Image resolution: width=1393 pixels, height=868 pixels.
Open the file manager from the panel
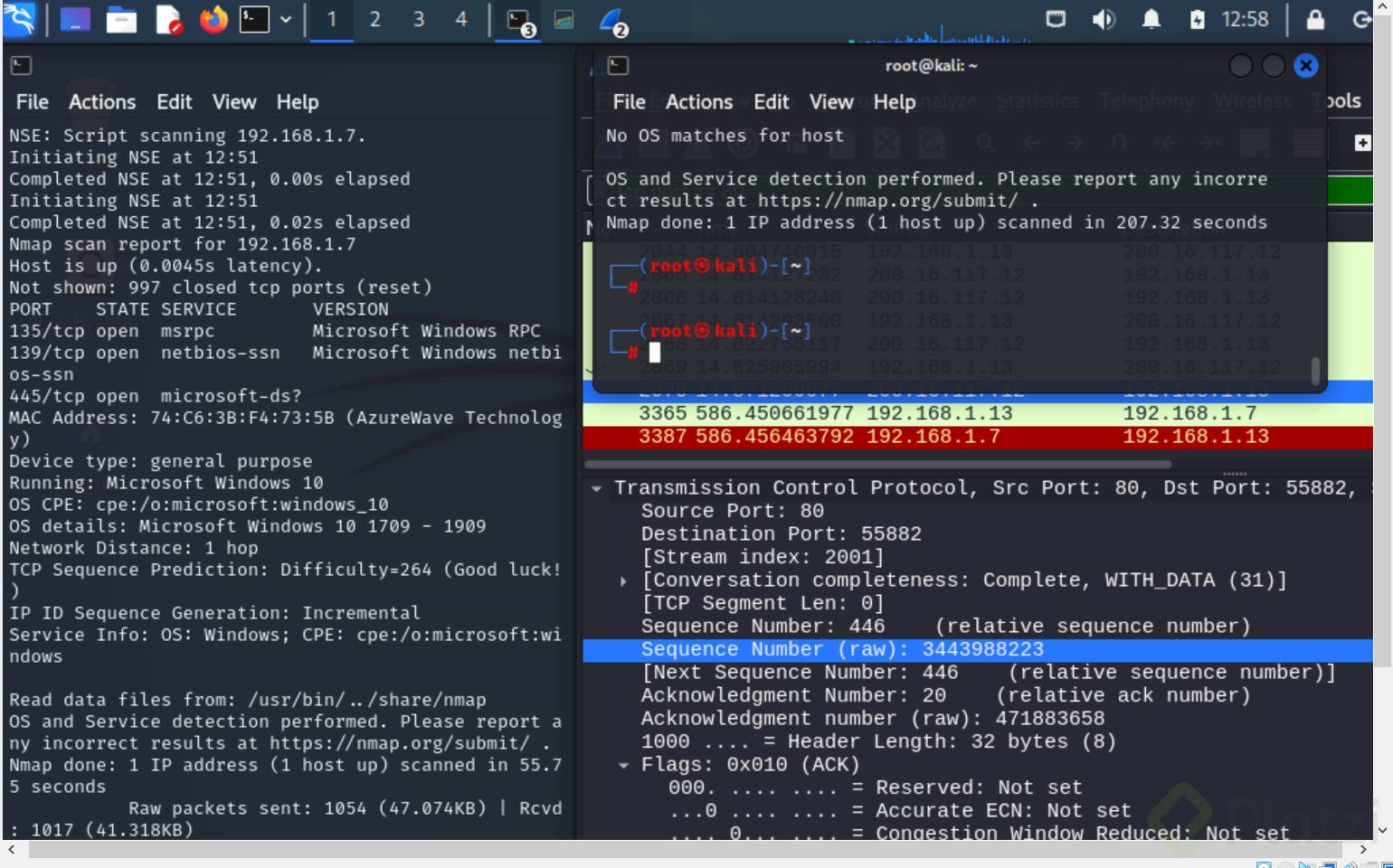(121, 19)
